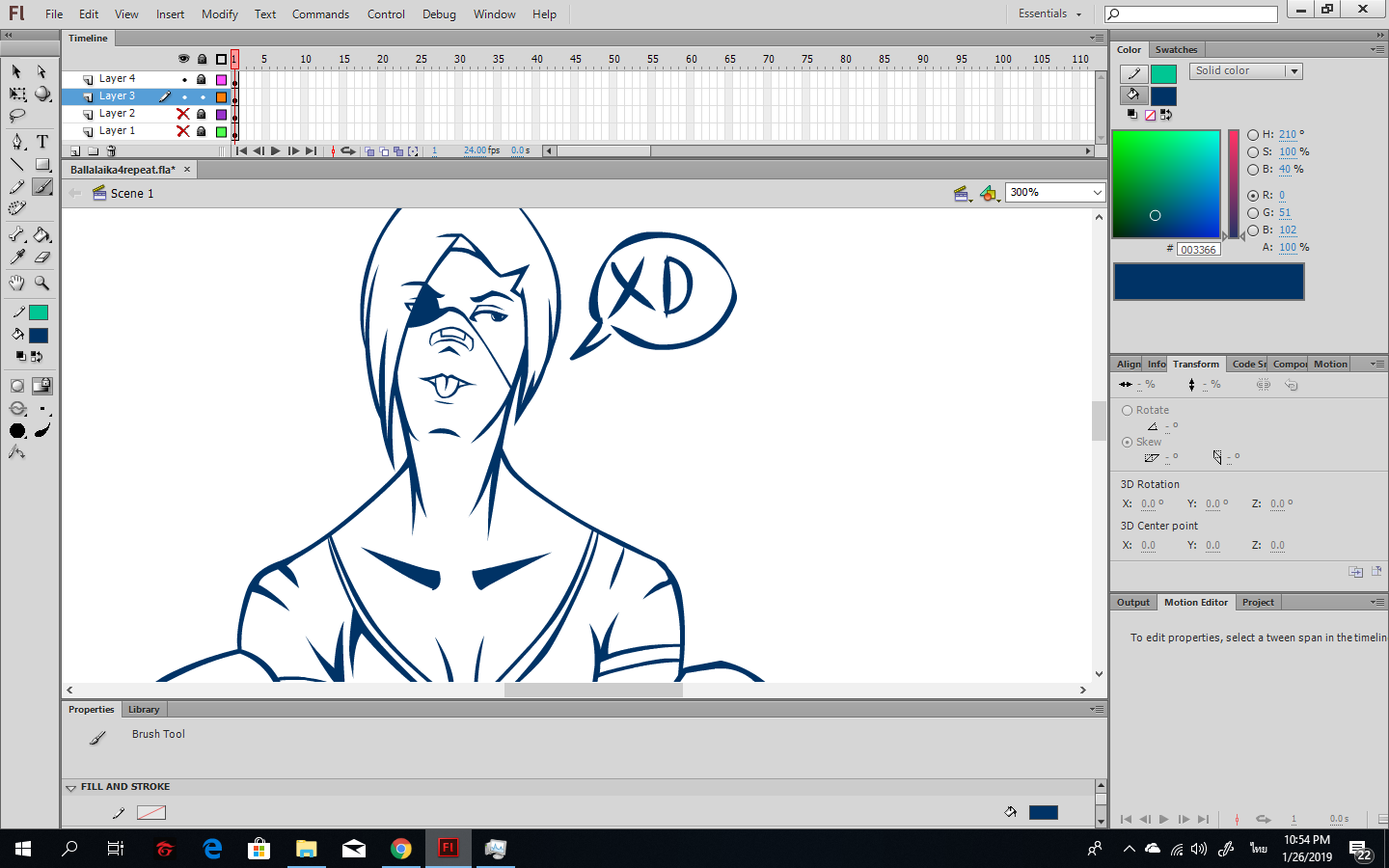Select the Lasso tool
1389x868 pixels.
(16, 116)
